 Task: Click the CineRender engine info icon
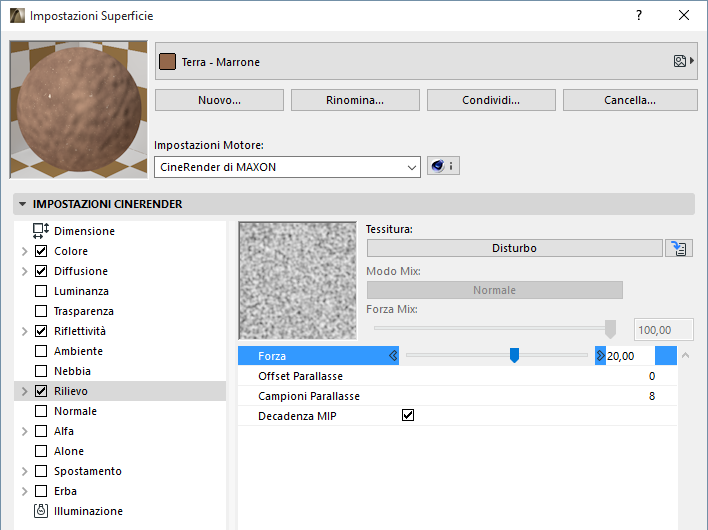click(x=443, y=166)
